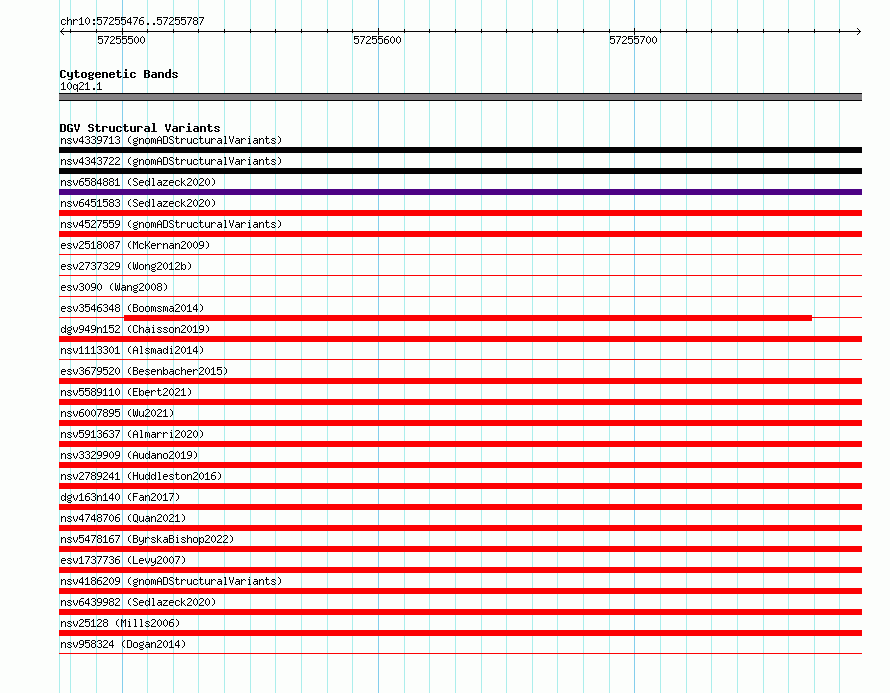Click the shorter red bar for esv3546348

point(468,318)
